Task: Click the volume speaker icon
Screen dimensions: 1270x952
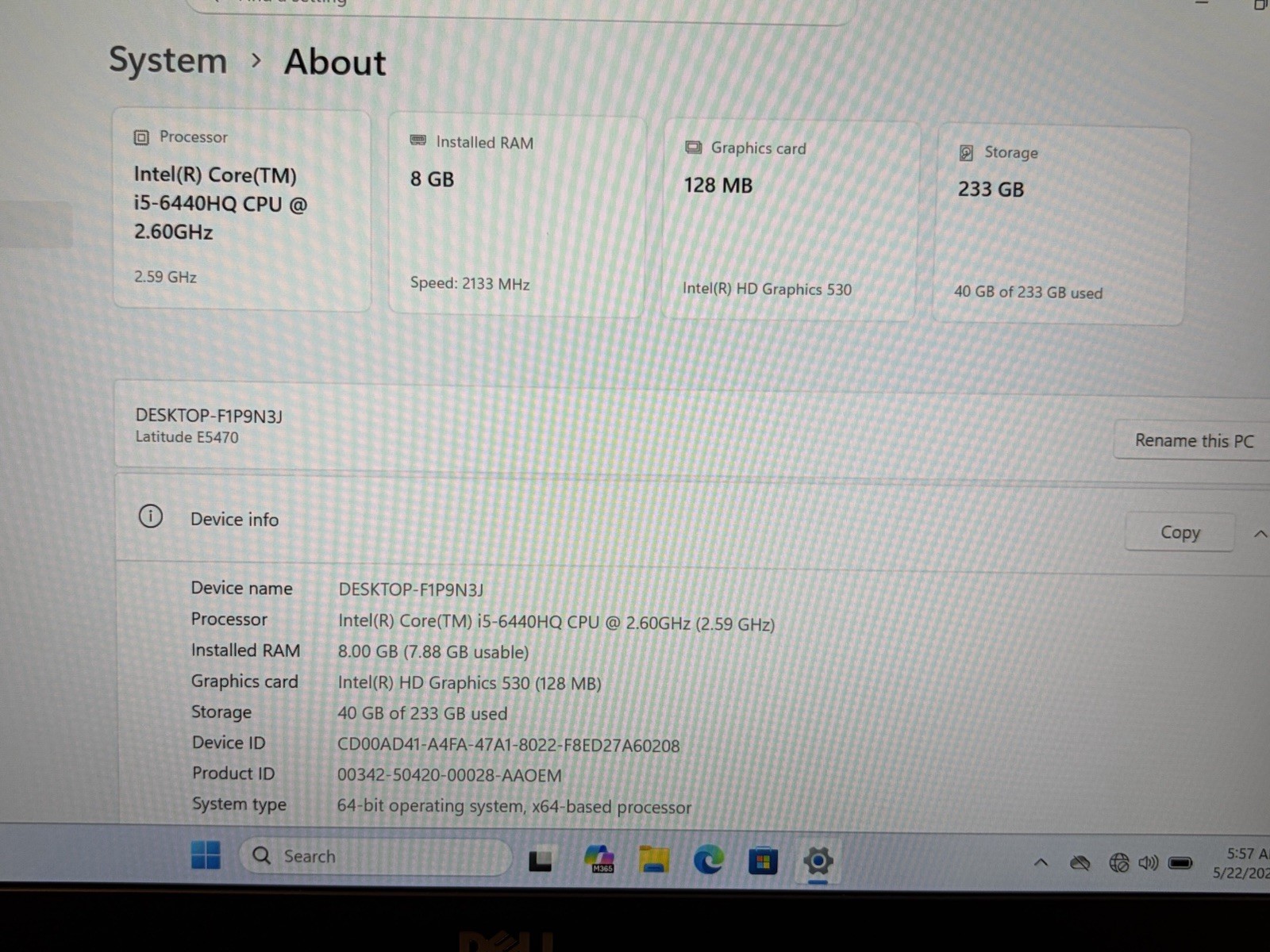Action: 1148,862
